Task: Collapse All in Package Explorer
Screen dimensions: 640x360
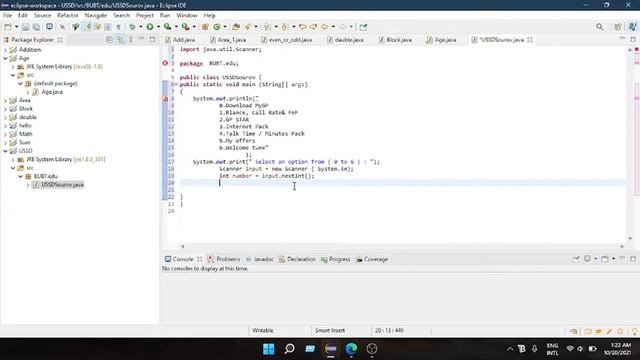Action: [109, 40]
